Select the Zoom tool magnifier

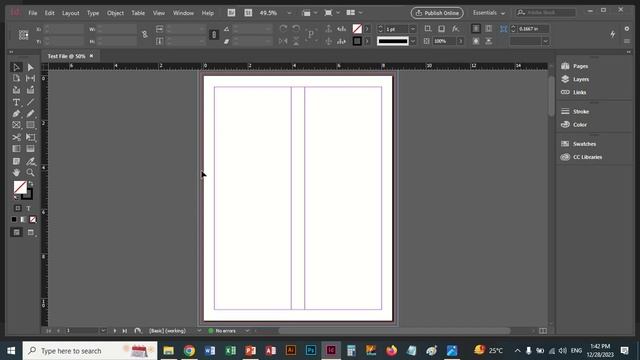pos(31,173)
